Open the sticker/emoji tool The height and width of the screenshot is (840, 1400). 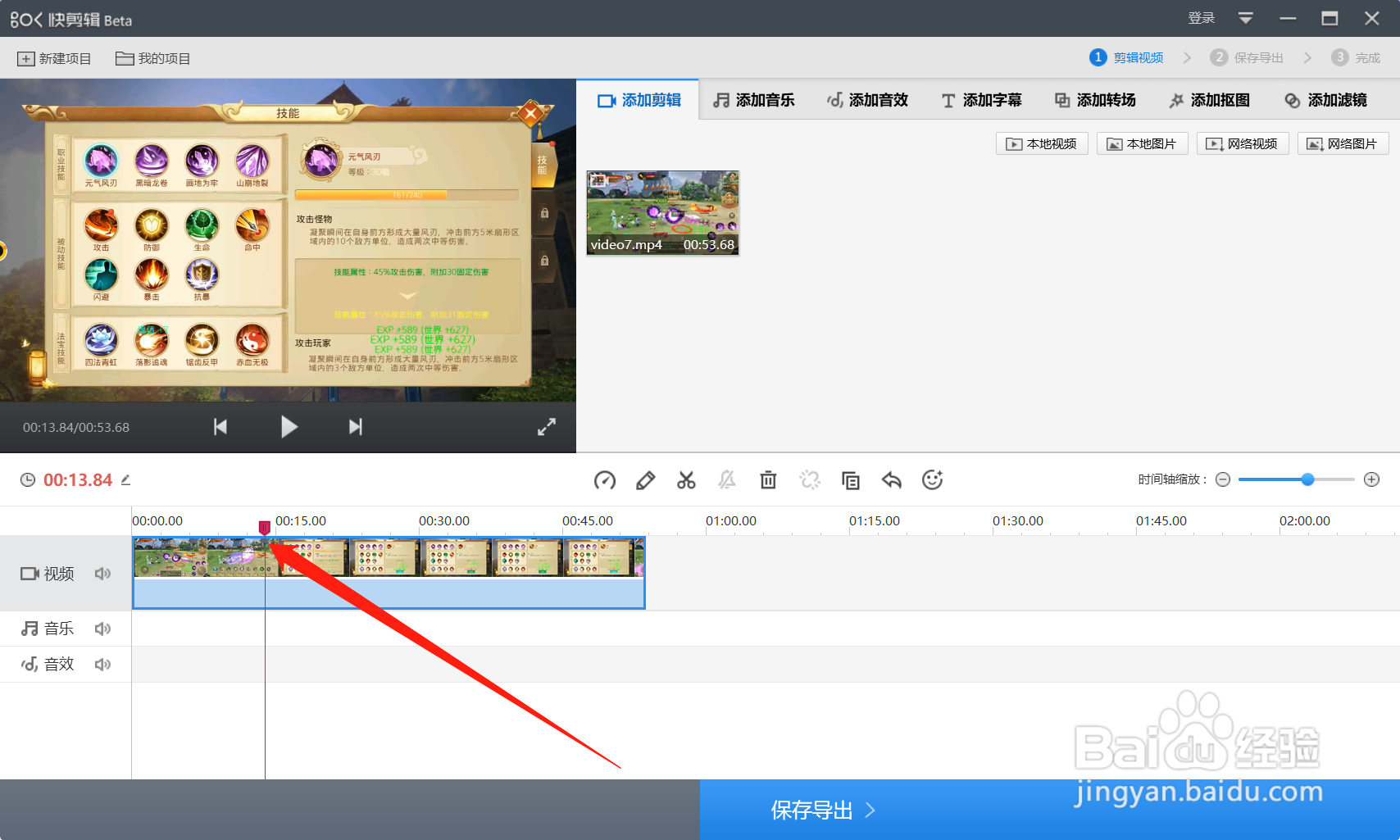(x=933, y=480)
